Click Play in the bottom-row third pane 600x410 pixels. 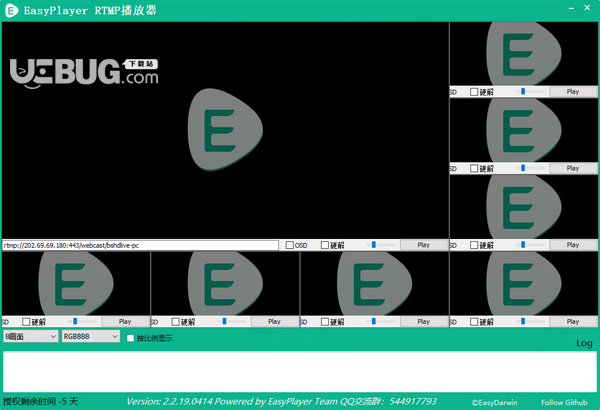(424, 322)
